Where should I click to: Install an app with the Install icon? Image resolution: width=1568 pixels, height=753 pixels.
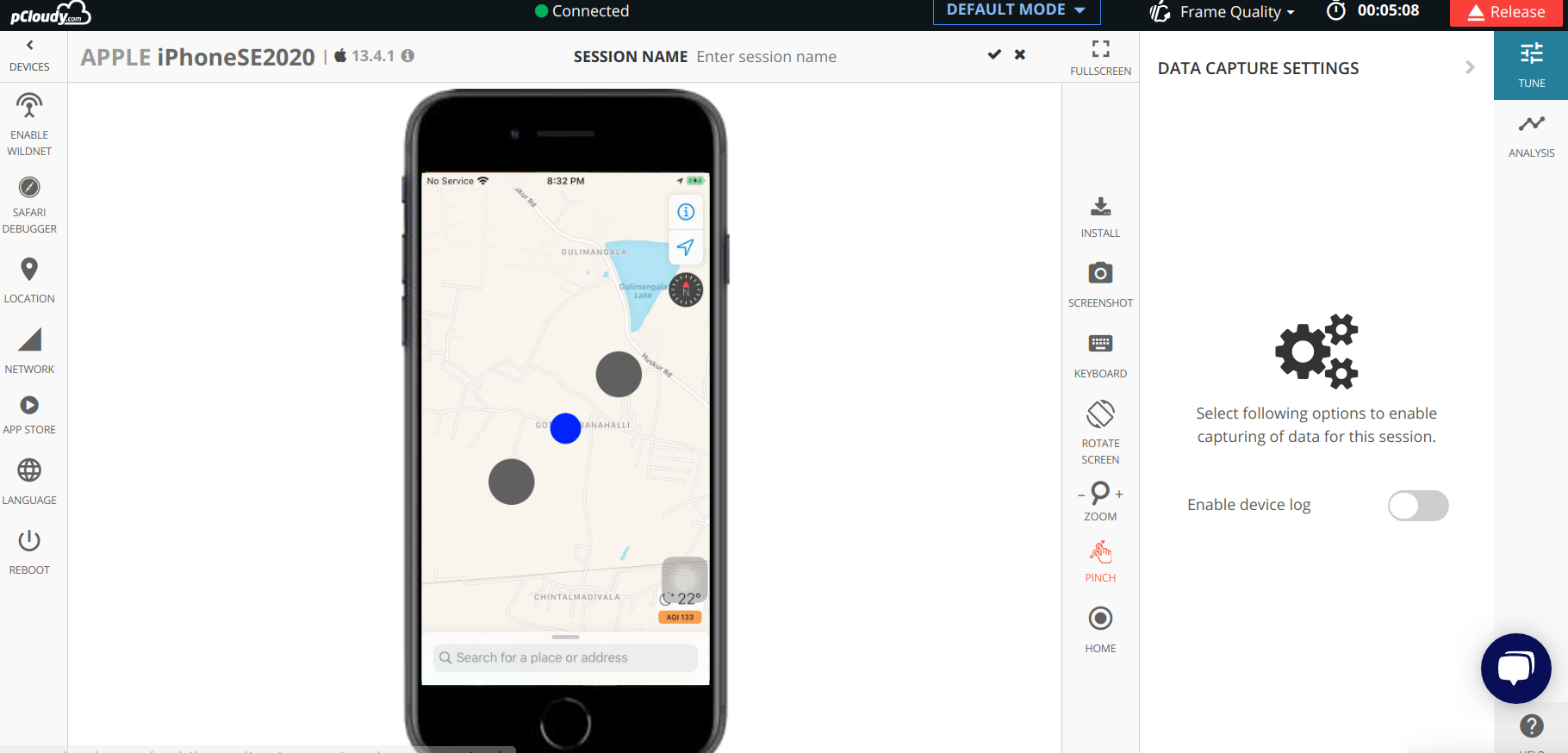coord(1100,217)
